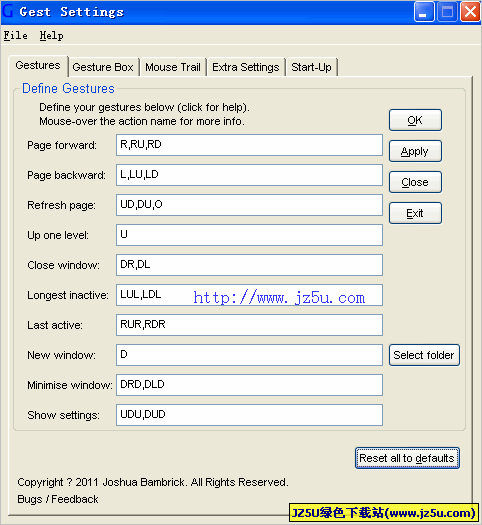Minimize the Gest Settings window
The height and width of the screenshot is (525, 482).
point(424,12)
